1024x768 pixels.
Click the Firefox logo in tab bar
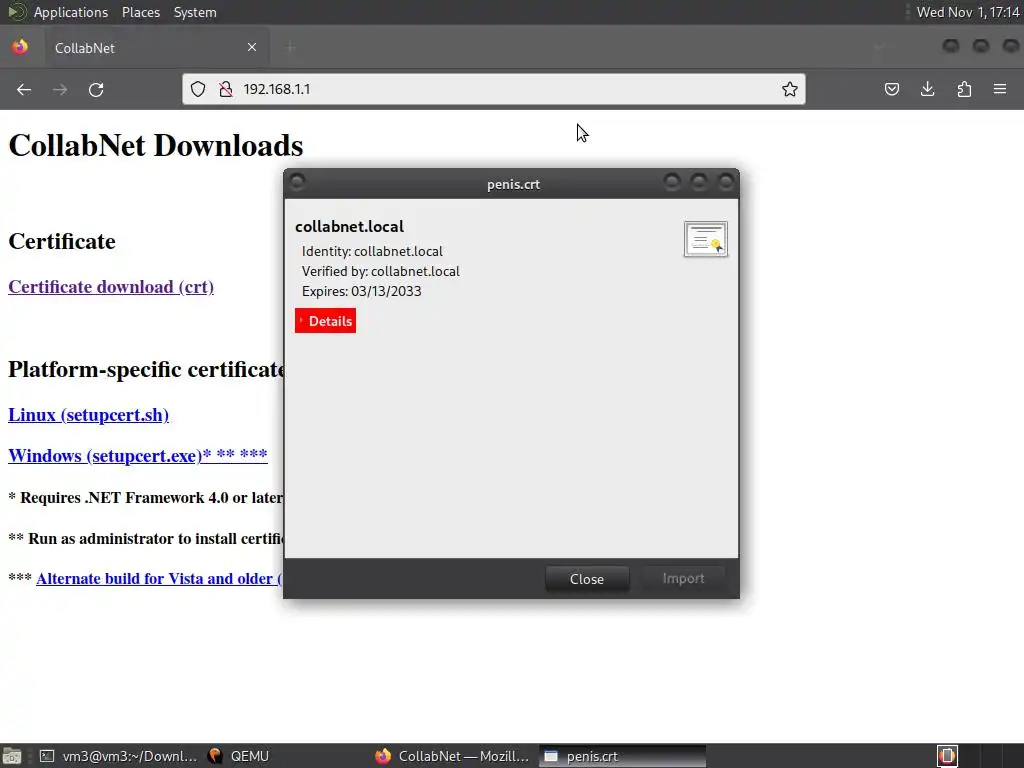pyautogui.click(x=20, y=47)
